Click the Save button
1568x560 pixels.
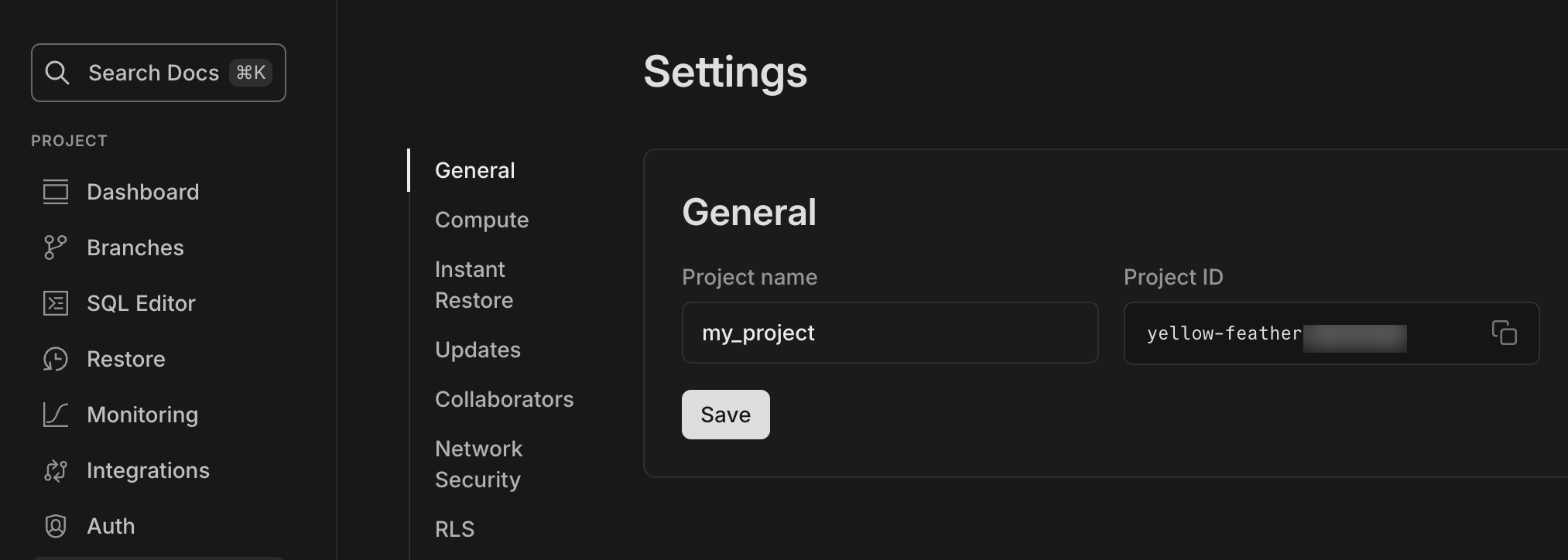click(x=726, y=415)
